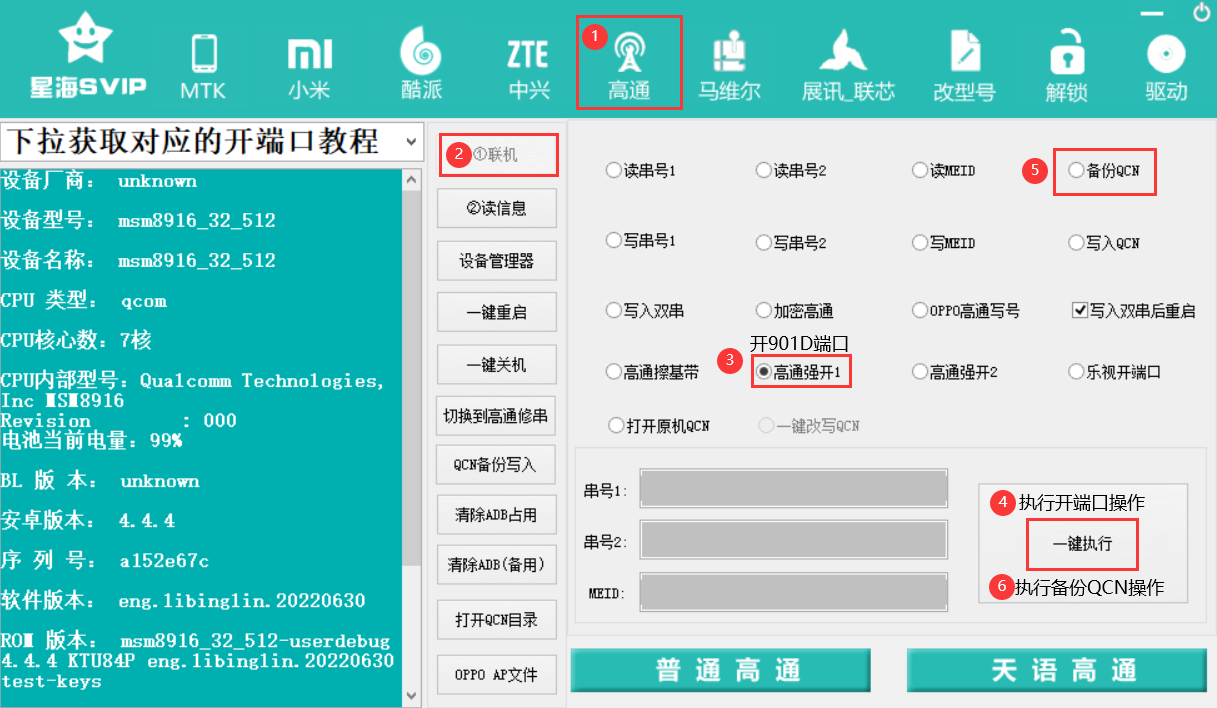Click the CPU核心数: 7核 line
This screenshot has width=1217, height=708.
coord(77,341)
